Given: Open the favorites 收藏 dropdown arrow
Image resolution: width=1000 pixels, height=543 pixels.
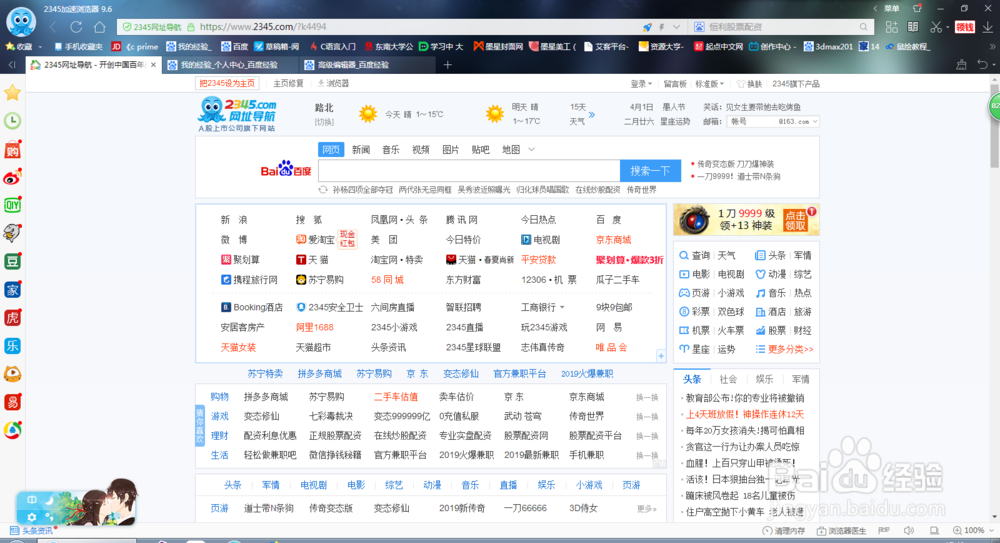Looking at the screenshot, I should pos(40,47).
